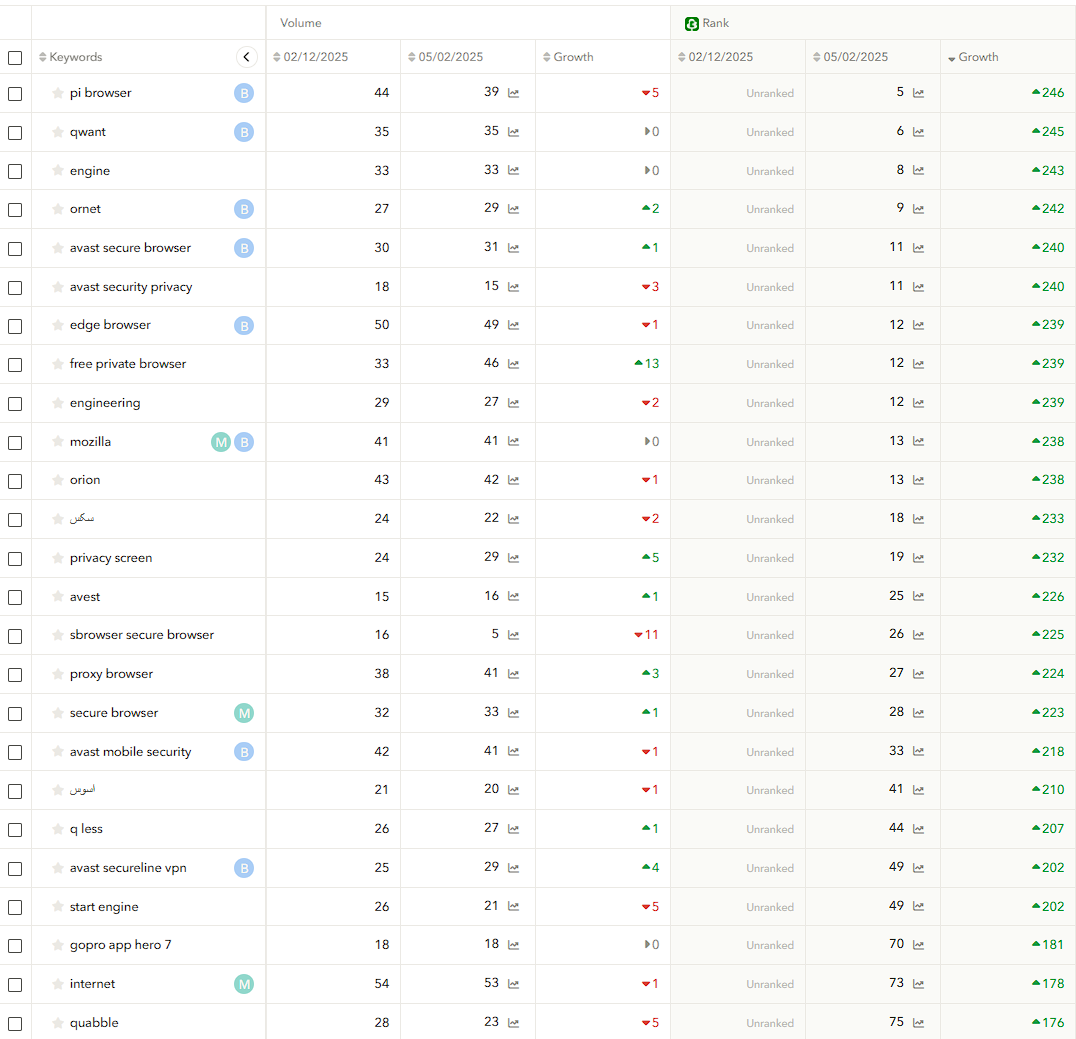Open rank chart for qwant

click(918, 132)
